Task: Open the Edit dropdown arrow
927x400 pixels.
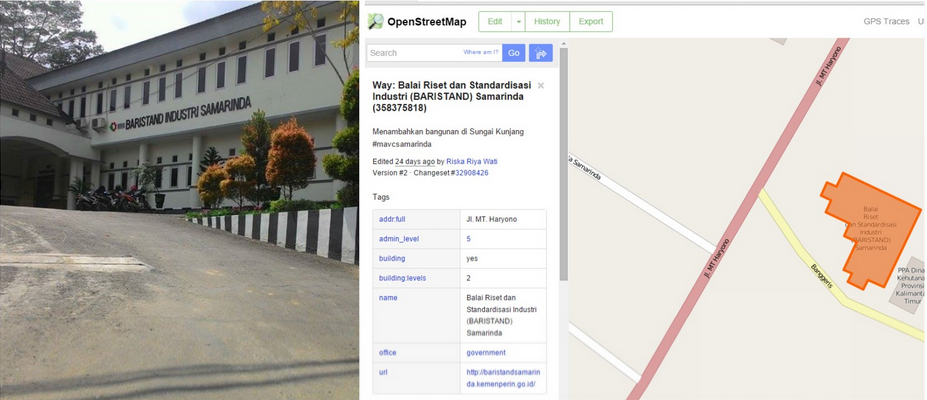Action: coord(518,22)
